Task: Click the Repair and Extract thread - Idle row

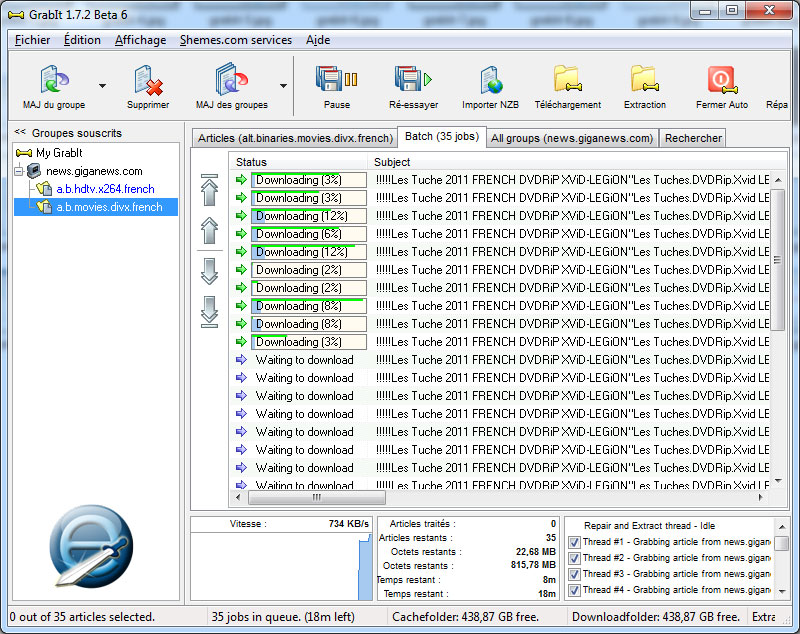Action: click(x=649, y=526)
